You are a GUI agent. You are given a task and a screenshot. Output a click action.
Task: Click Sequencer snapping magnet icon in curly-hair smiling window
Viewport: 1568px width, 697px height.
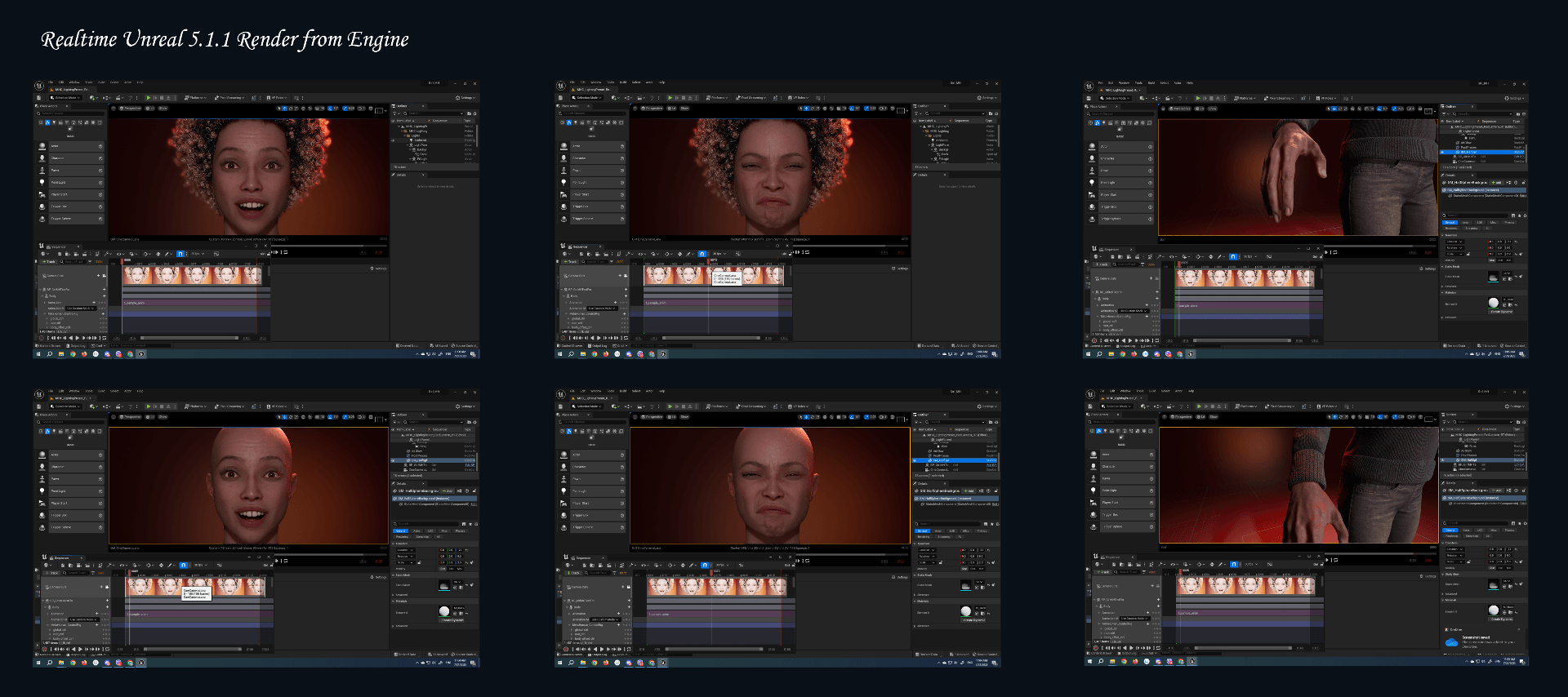click(x=180, y=254)
